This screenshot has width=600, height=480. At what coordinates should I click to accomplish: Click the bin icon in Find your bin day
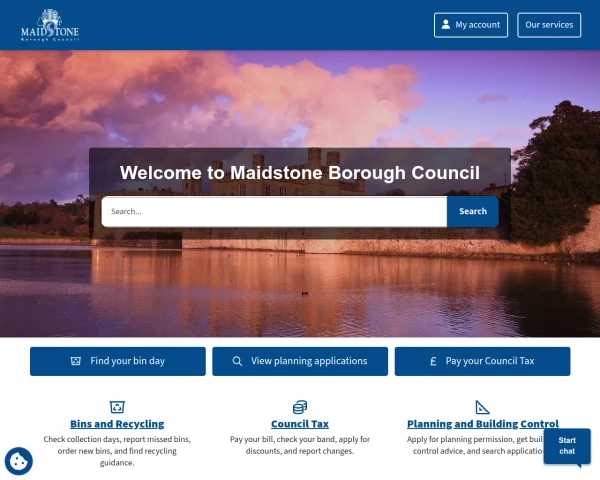(76, 361)
